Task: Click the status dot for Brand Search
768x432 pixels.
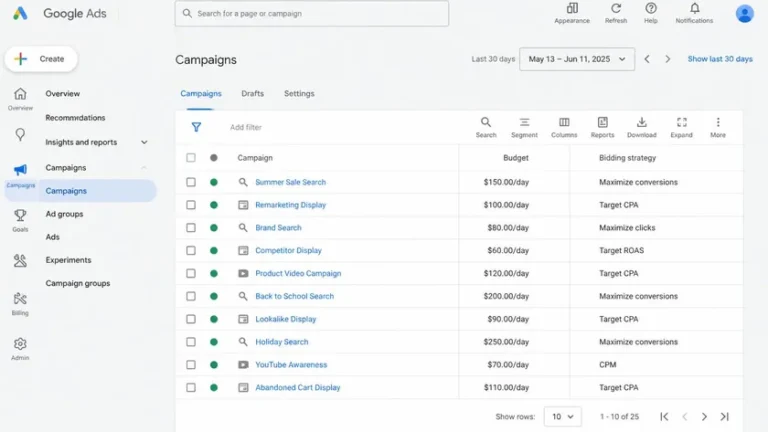Action: pos(214,228)
